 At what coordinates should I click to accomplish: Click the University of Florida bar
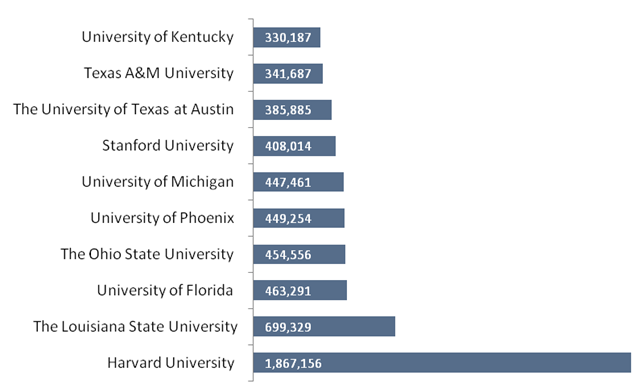[300, 290]
